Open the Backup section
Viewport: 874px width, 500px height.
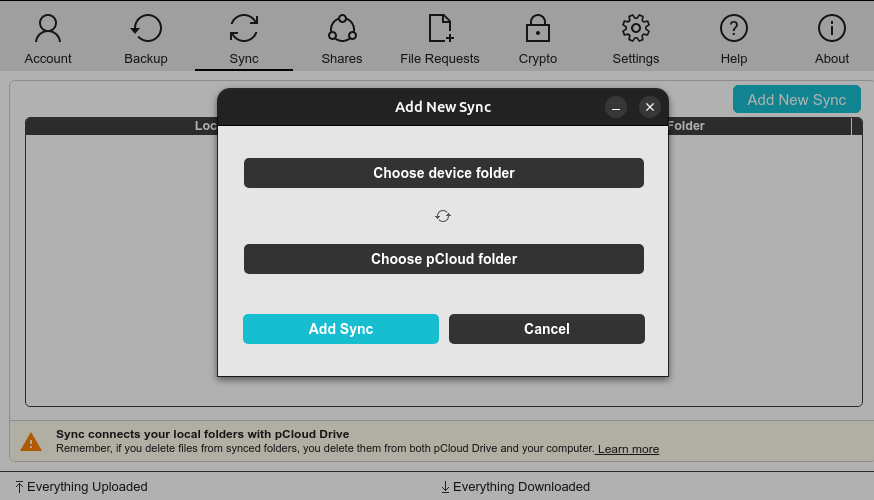[146, 39]
